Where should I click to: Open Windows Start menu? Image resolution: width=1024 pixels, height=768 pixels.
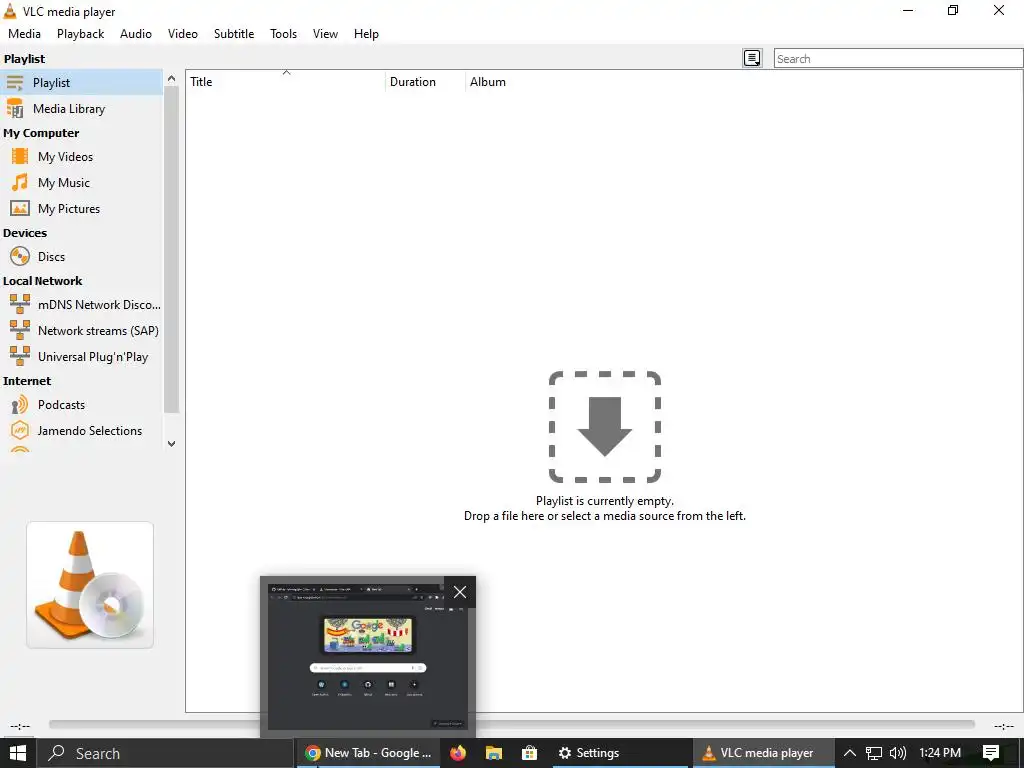point(18,753)
